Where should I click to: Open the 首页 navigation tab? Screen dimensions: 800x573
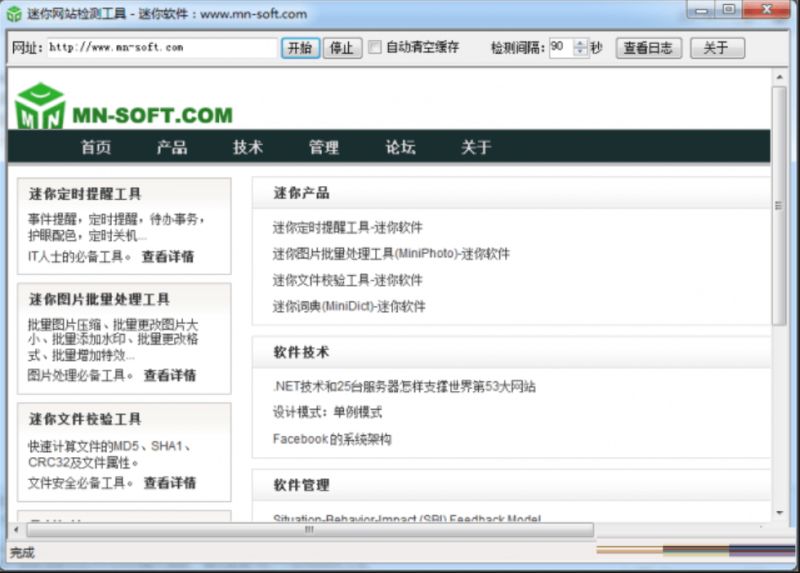(96, 147)
